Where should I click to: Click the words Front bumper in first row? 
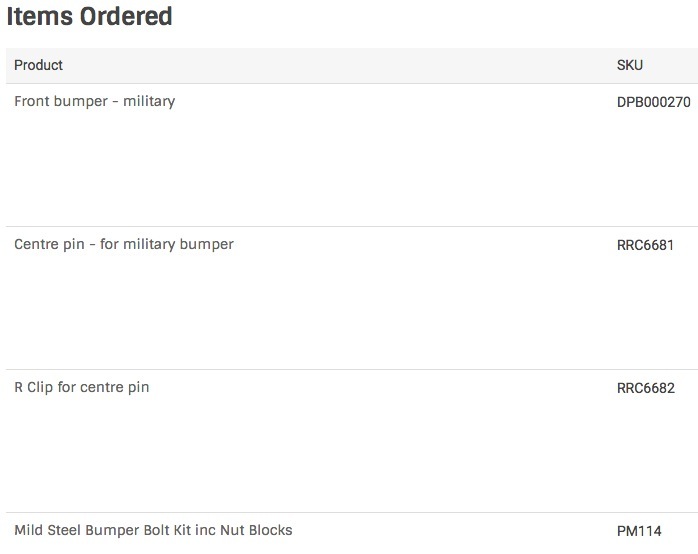pos(61,101)
